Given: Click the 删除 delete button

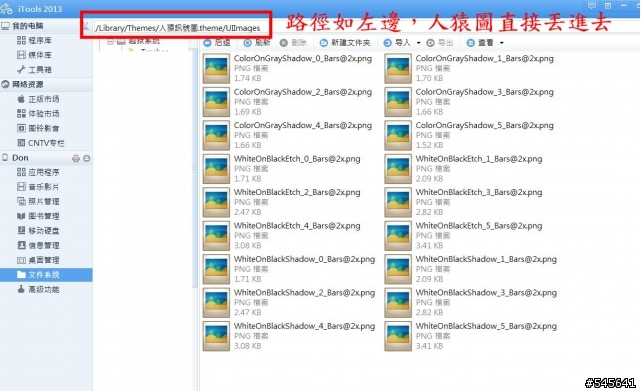Looking at the screenshot, I should 293,43.
